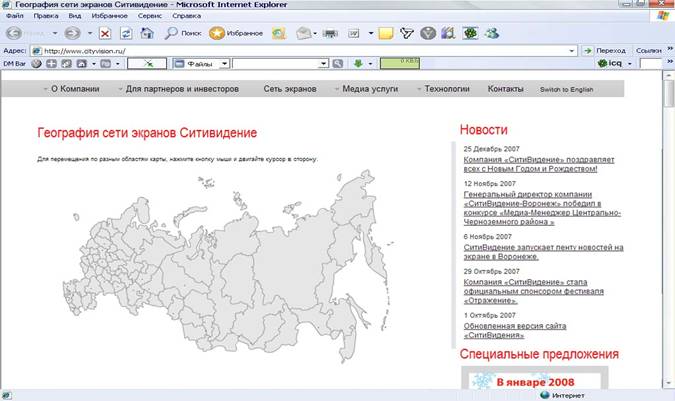675x401 pixels.
Task: Expand the dropdown arrow after Word edit icon
Action: [371, 33]
